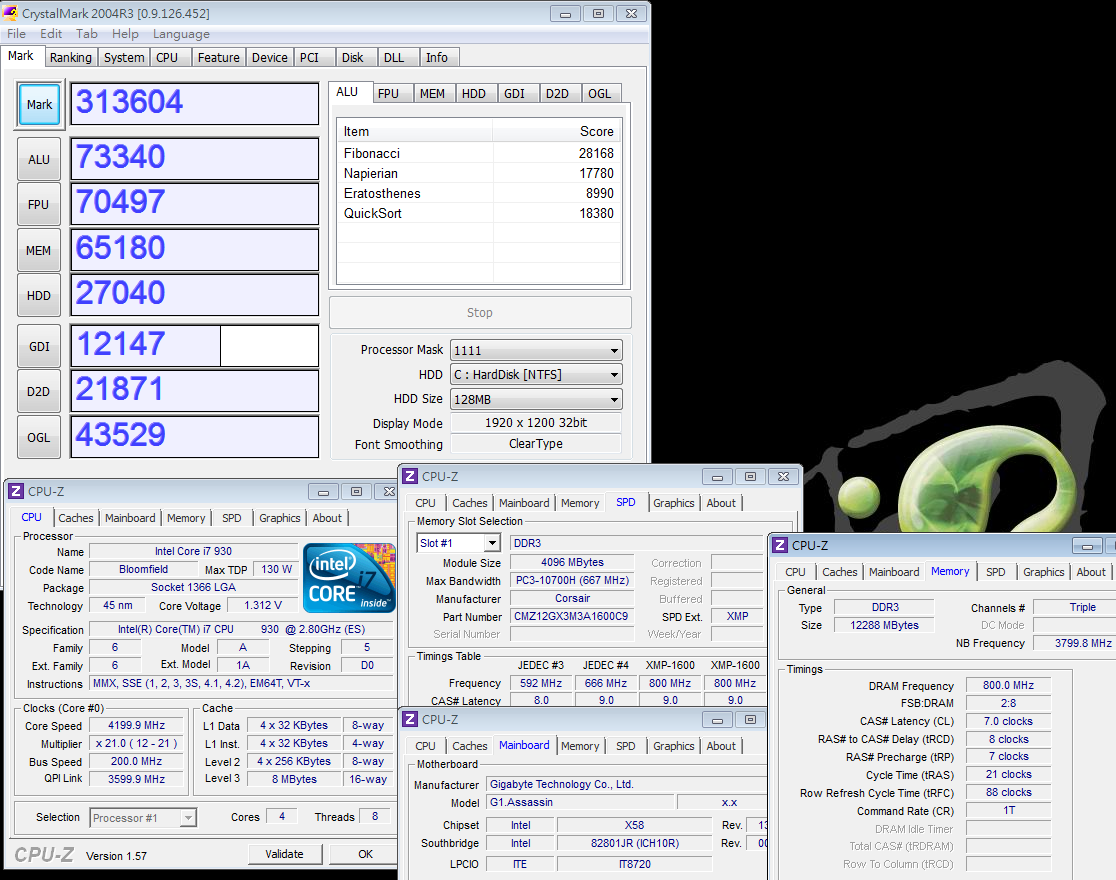Switch to the Ranking tab
The image size is (1116, 880).
[71, 58]
